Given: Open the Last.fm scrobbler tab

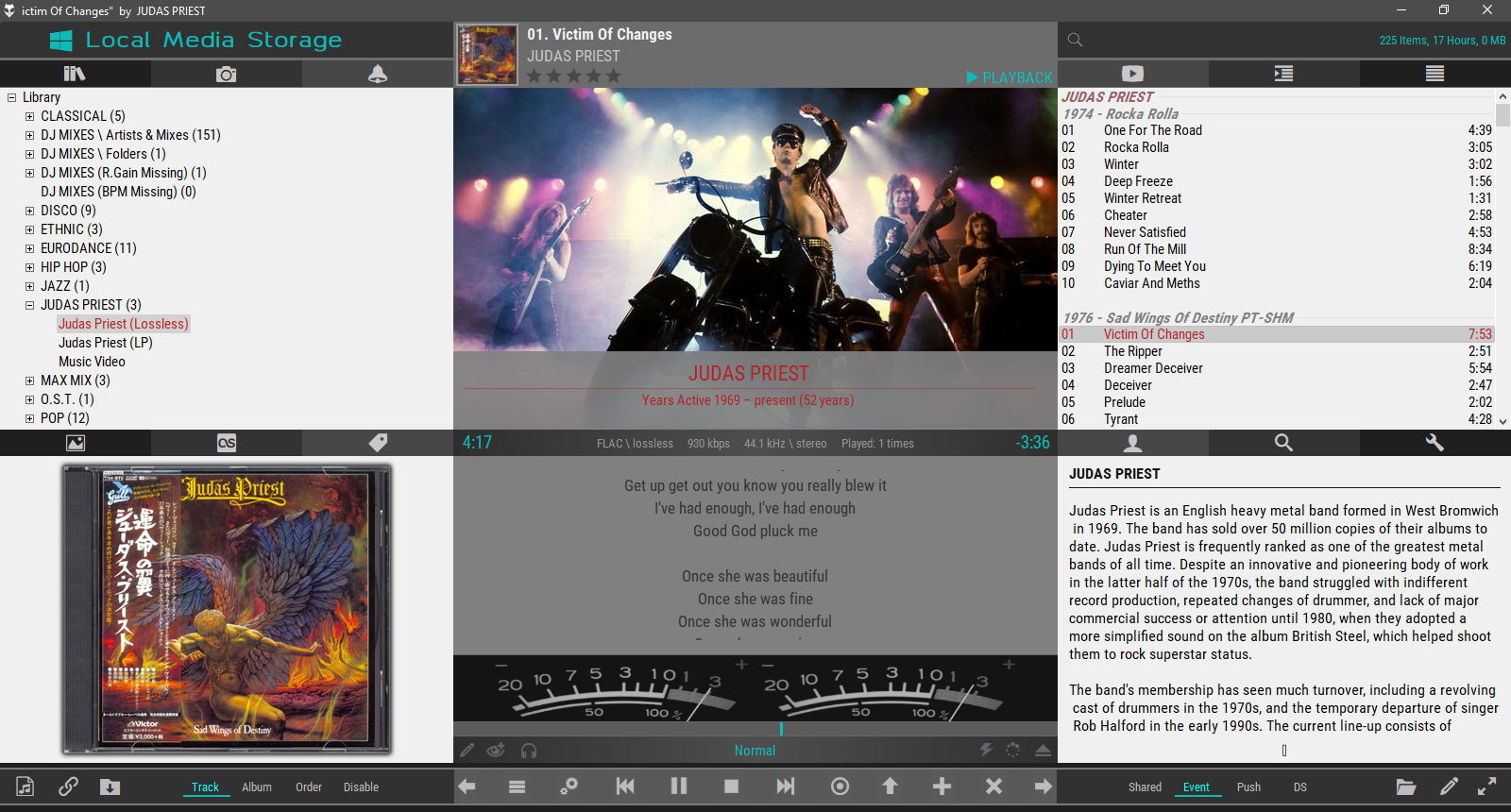Looking at the screenshot, I should click(227, 443).
